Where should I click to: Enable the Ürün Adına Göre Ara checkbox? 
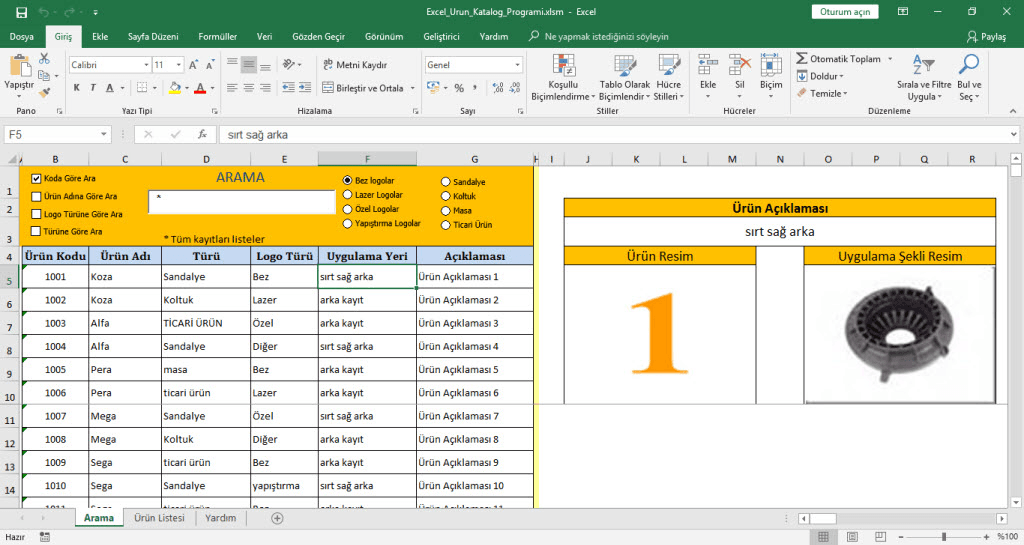37,196
